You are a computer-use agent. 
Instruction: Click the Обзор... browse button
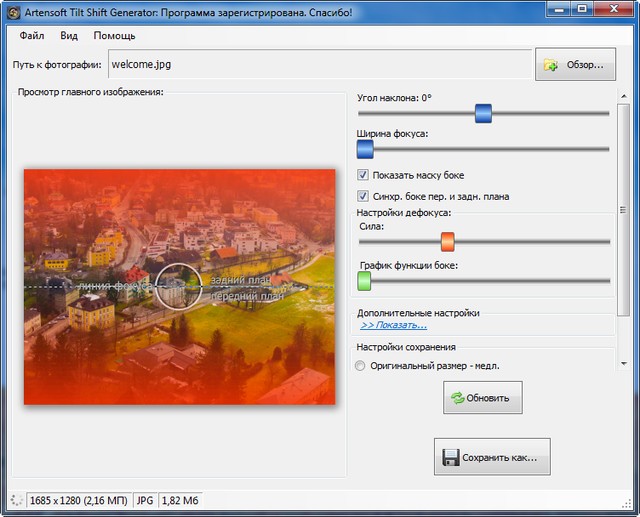point(575,64)
